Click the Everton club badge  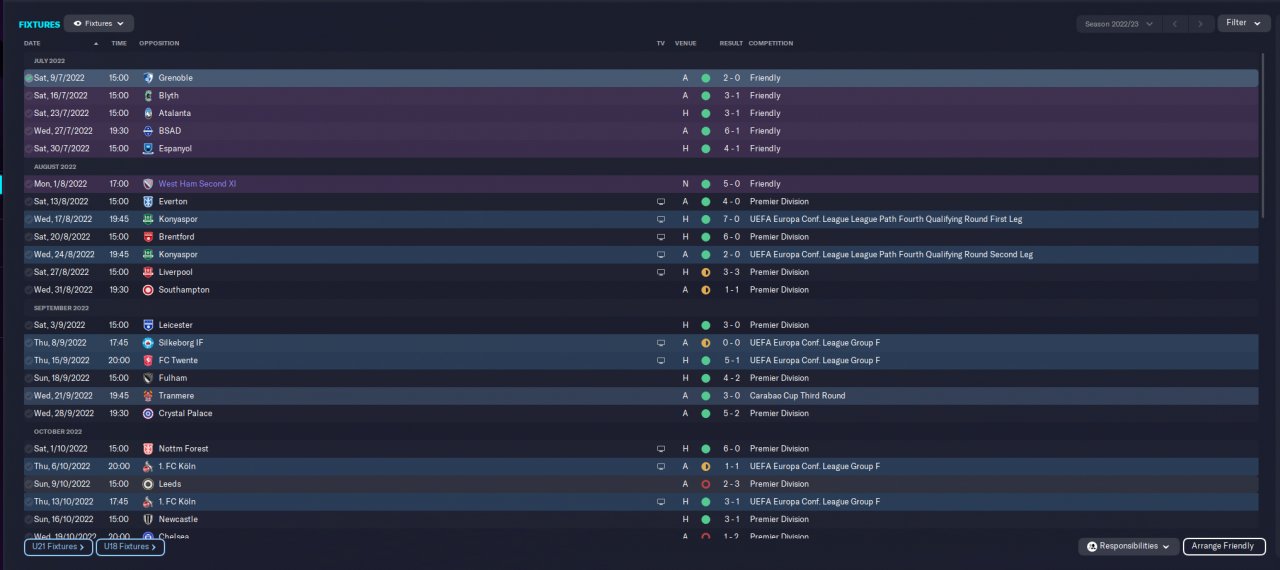tap(148, 202)
